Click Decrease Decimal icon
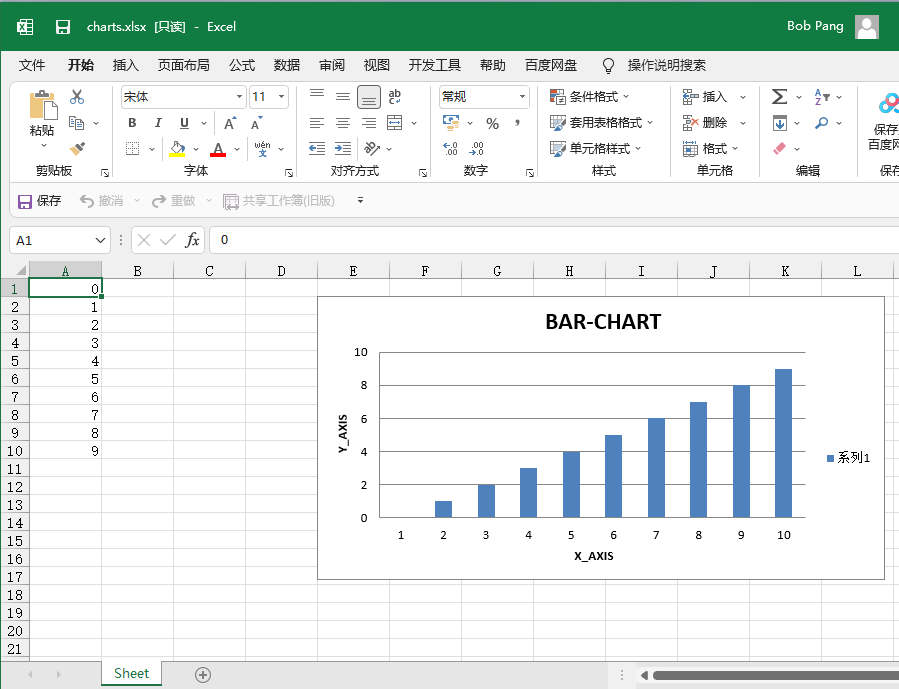The image size is (899, 689). [x=477, y=149]
